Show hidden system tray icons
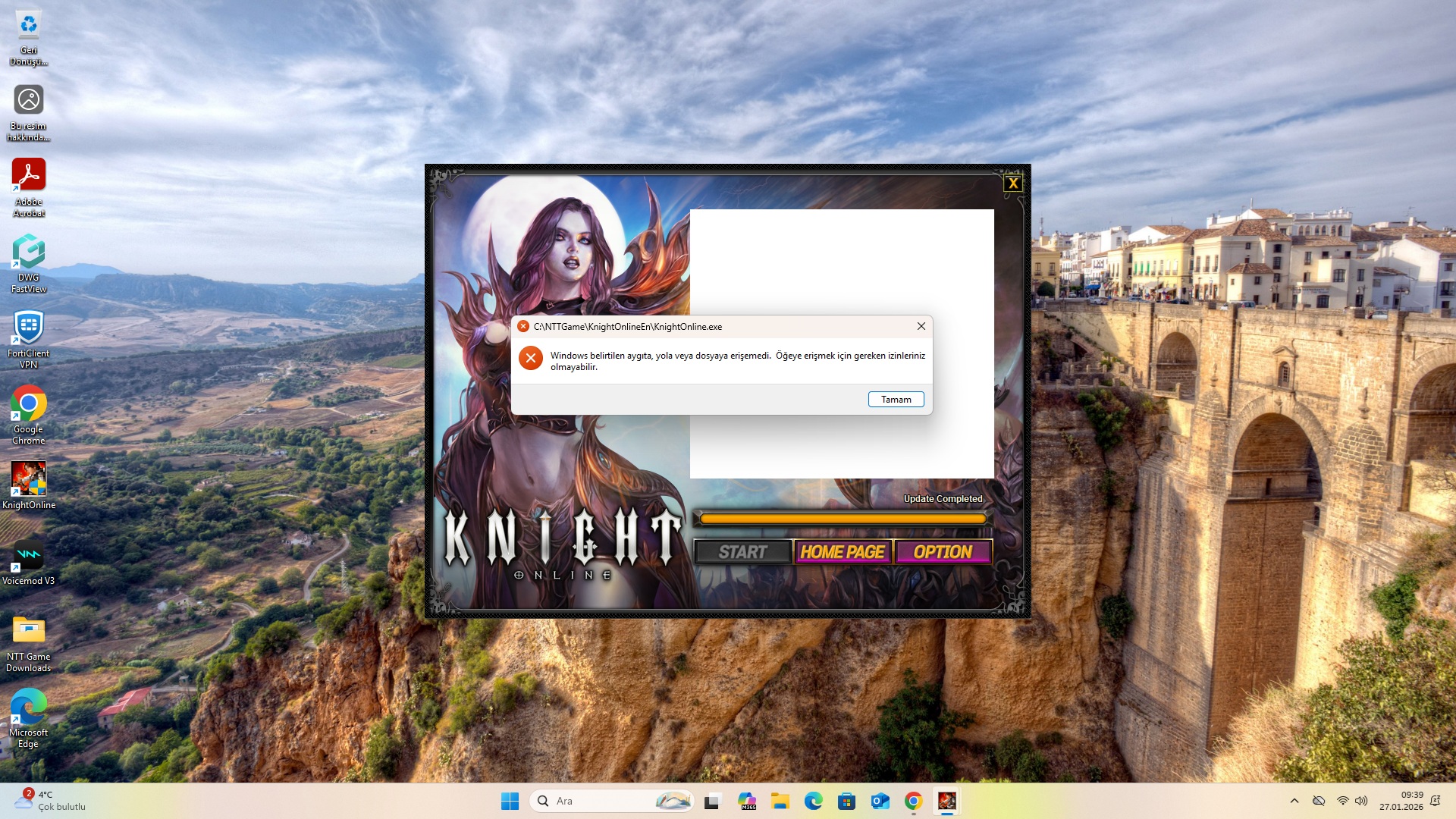This screenshot has width=1456, height=819. pos(1294,801)
